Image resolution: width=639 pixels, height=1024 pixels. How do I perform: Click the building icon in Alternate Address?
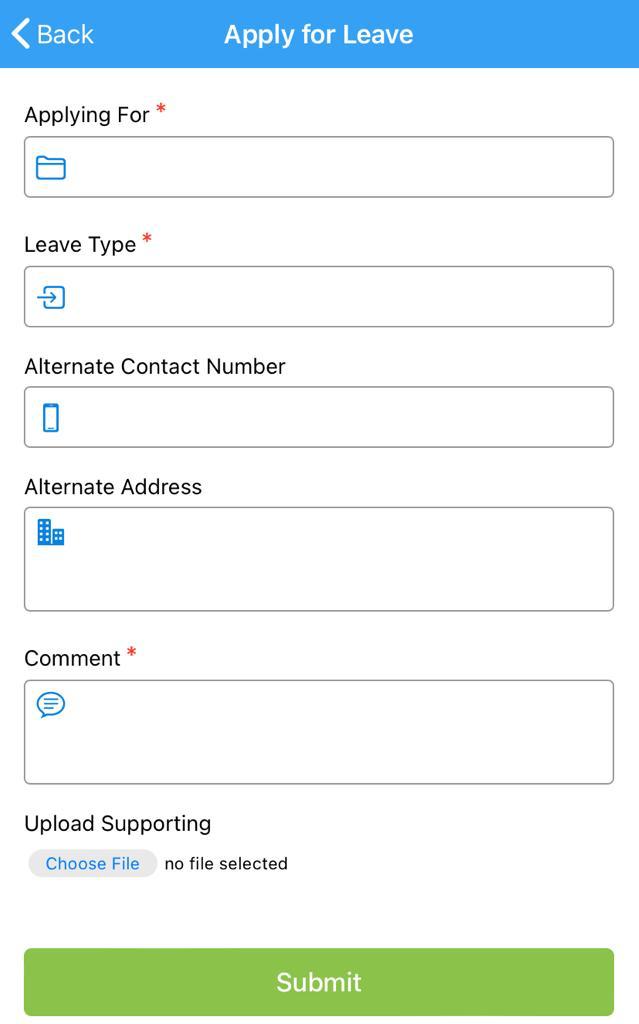pyautogui.click(x=51, y=532)
